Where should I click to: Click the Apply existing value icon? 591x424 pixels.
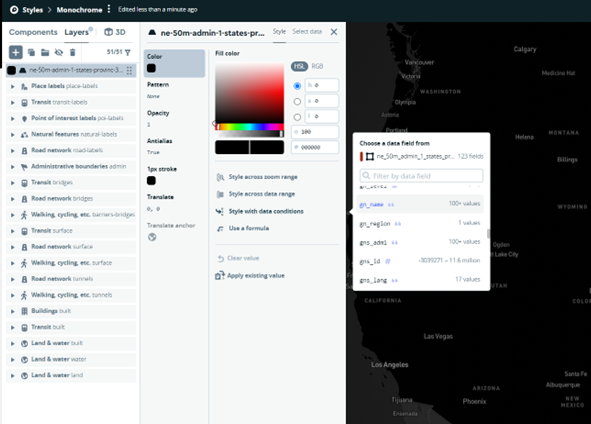pos(220,276)
